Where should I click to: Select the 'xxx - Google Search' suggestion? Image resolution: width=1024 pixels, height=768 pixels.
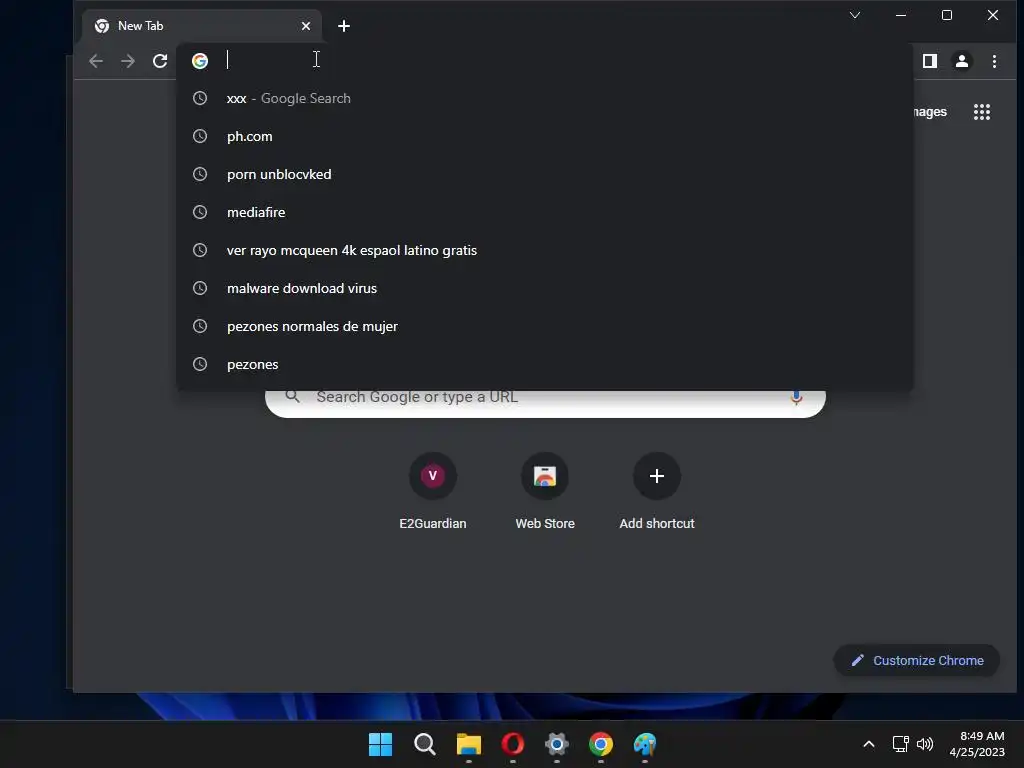pos(545,99)
